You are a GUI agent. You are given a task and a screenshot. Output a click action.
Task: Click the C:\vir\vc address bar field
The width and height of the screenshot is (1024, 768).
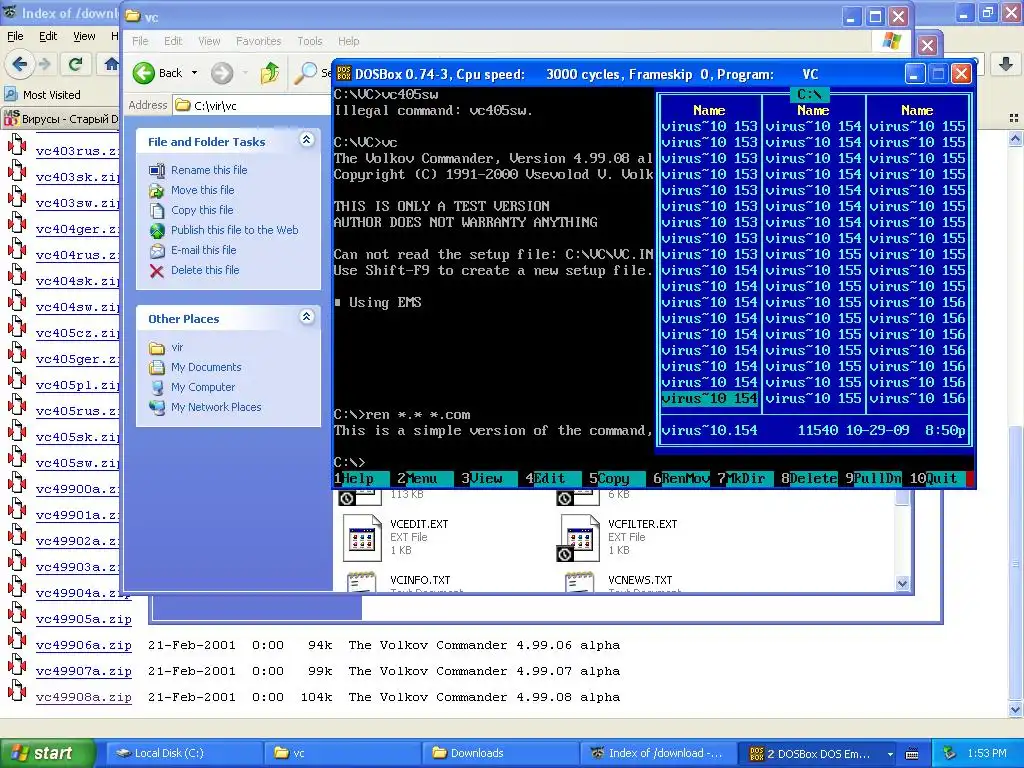pos(251,105)
